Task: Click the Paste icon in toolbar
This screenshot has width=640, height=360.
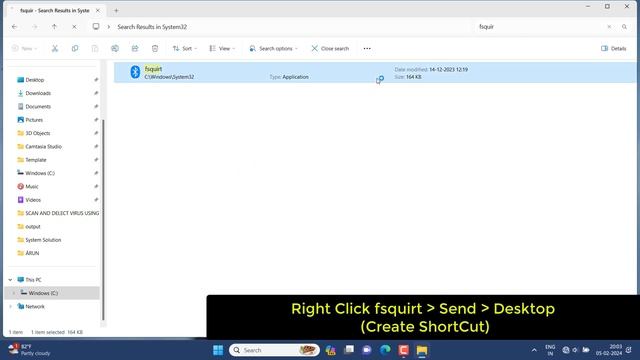Action: (95, 49)
